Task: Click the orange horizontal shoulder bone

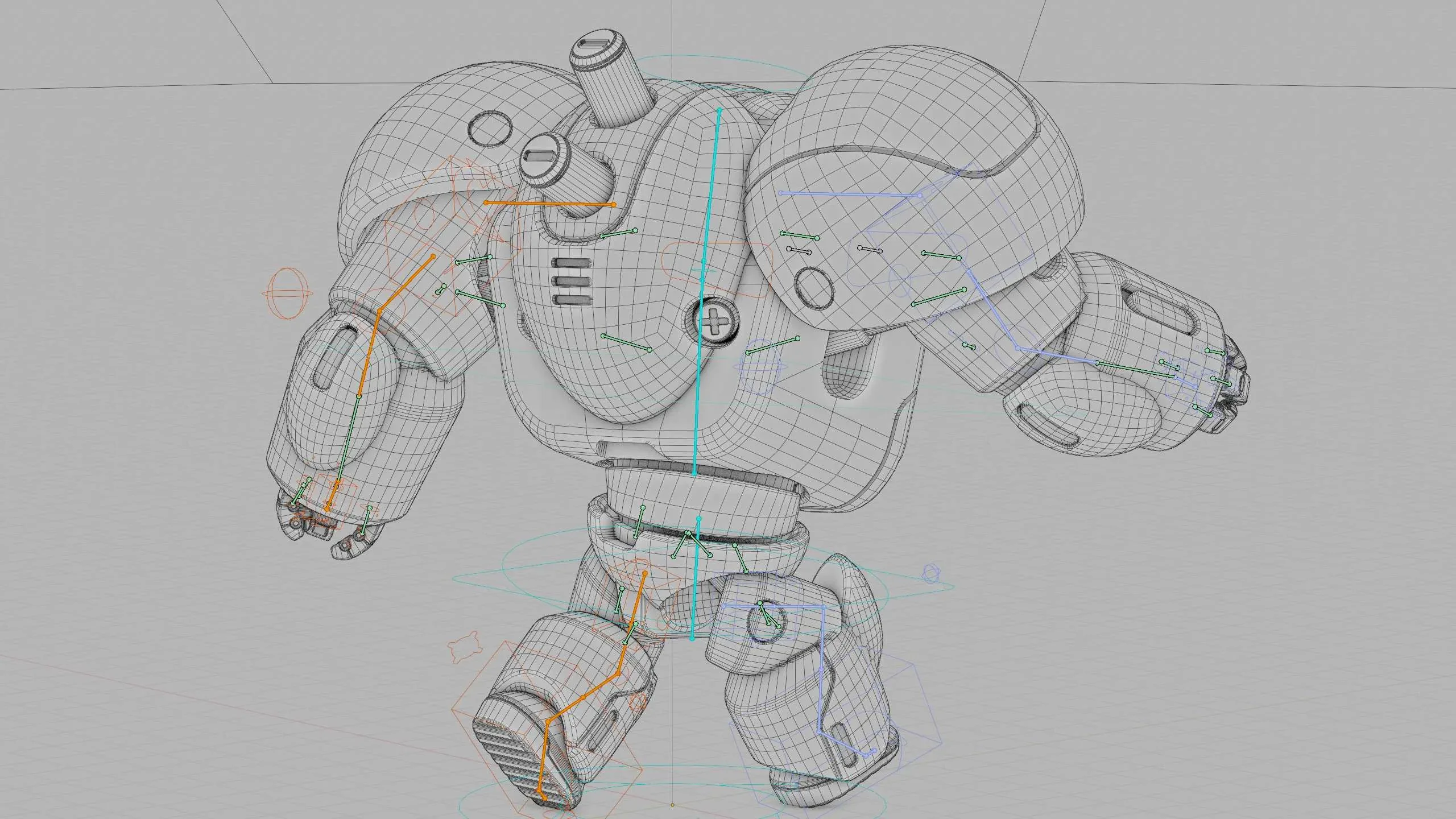Action: (549, 204)
